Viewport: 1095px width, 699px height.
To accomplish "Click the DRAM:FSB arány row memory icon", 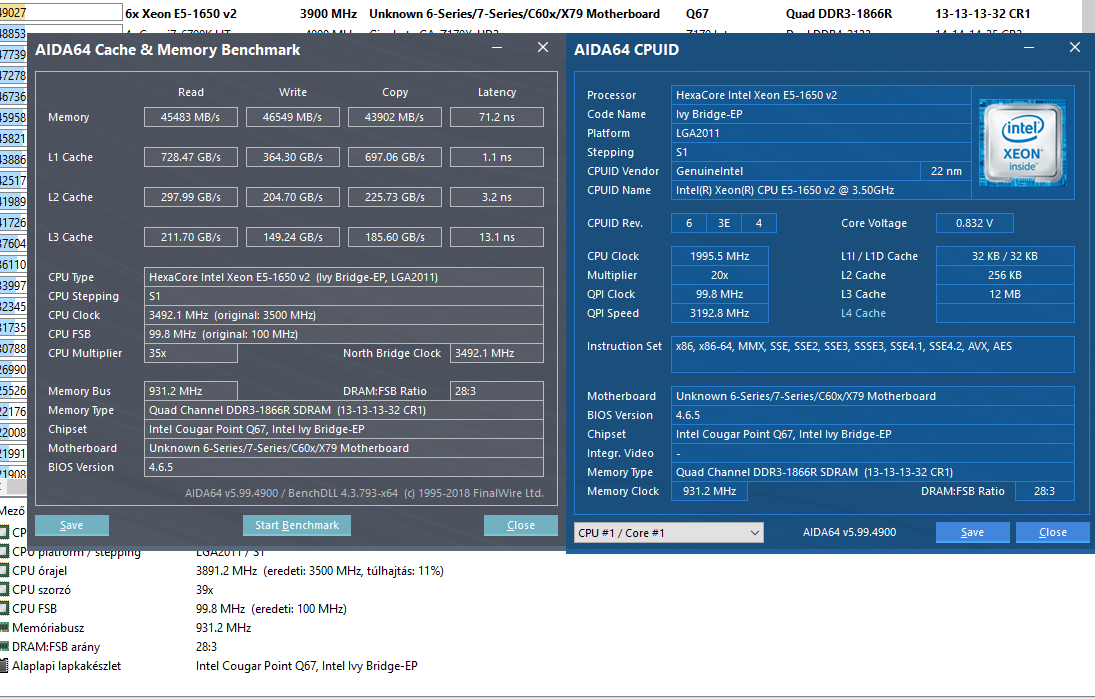I will 4,647.
